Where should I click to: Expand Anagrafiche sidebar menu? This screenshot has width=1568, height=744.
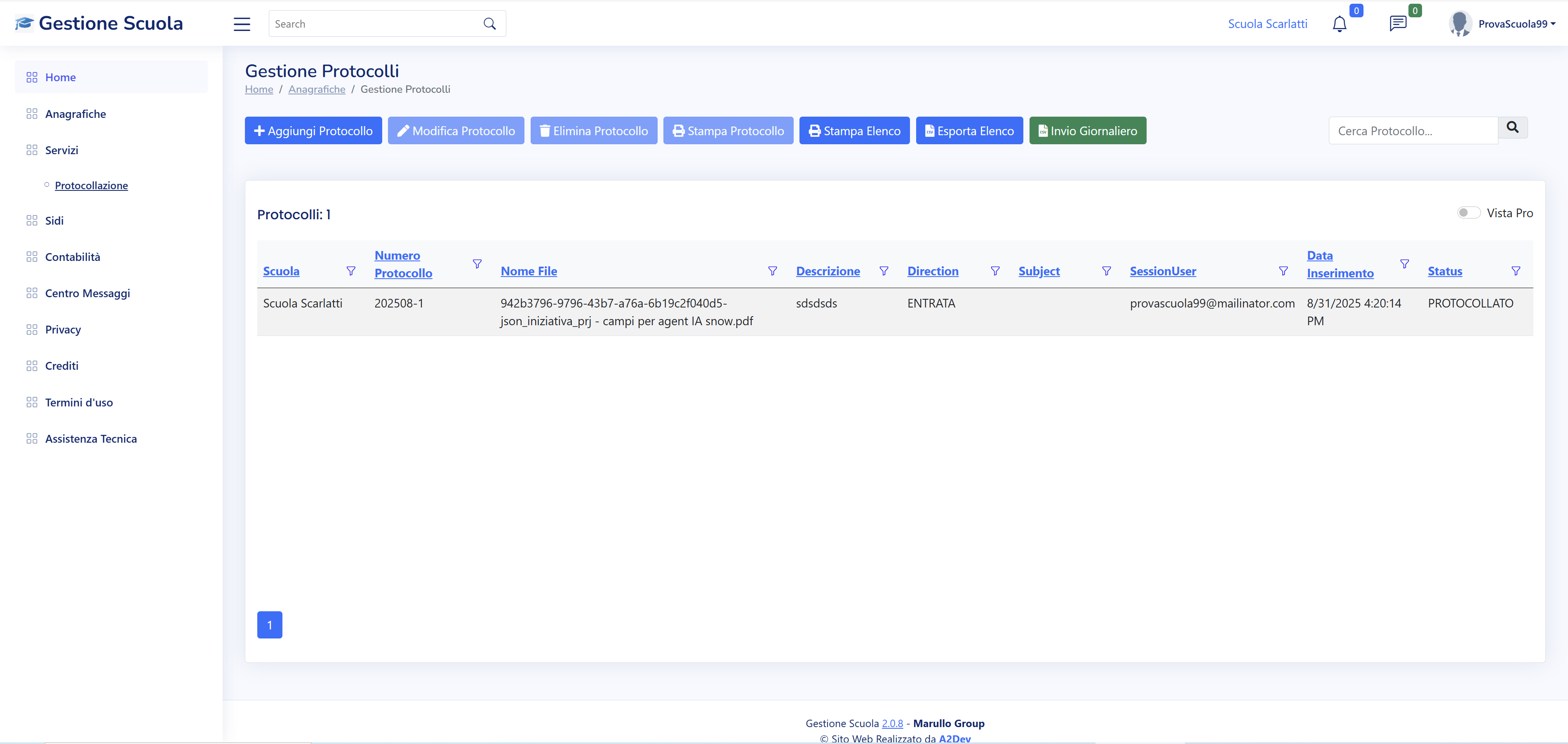[75, 114]
